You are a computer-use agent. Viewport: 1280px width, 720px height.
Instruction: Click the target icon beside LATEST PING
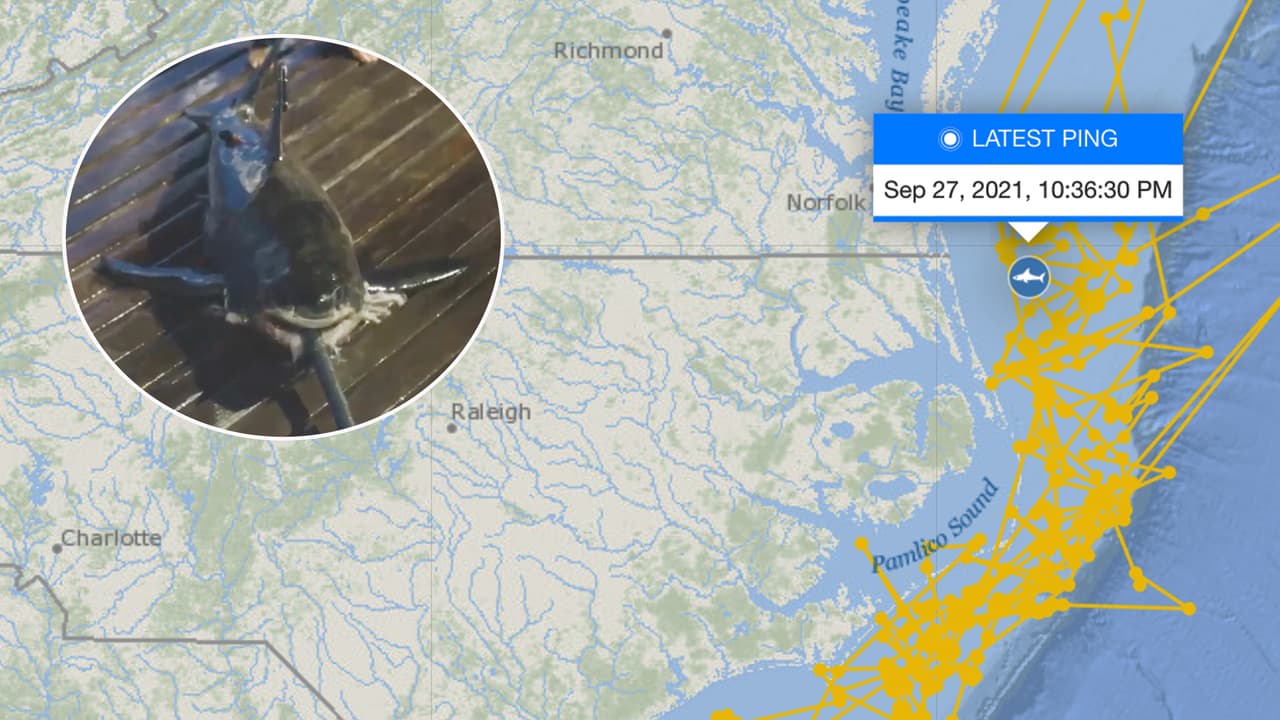(x=949, y=139)
